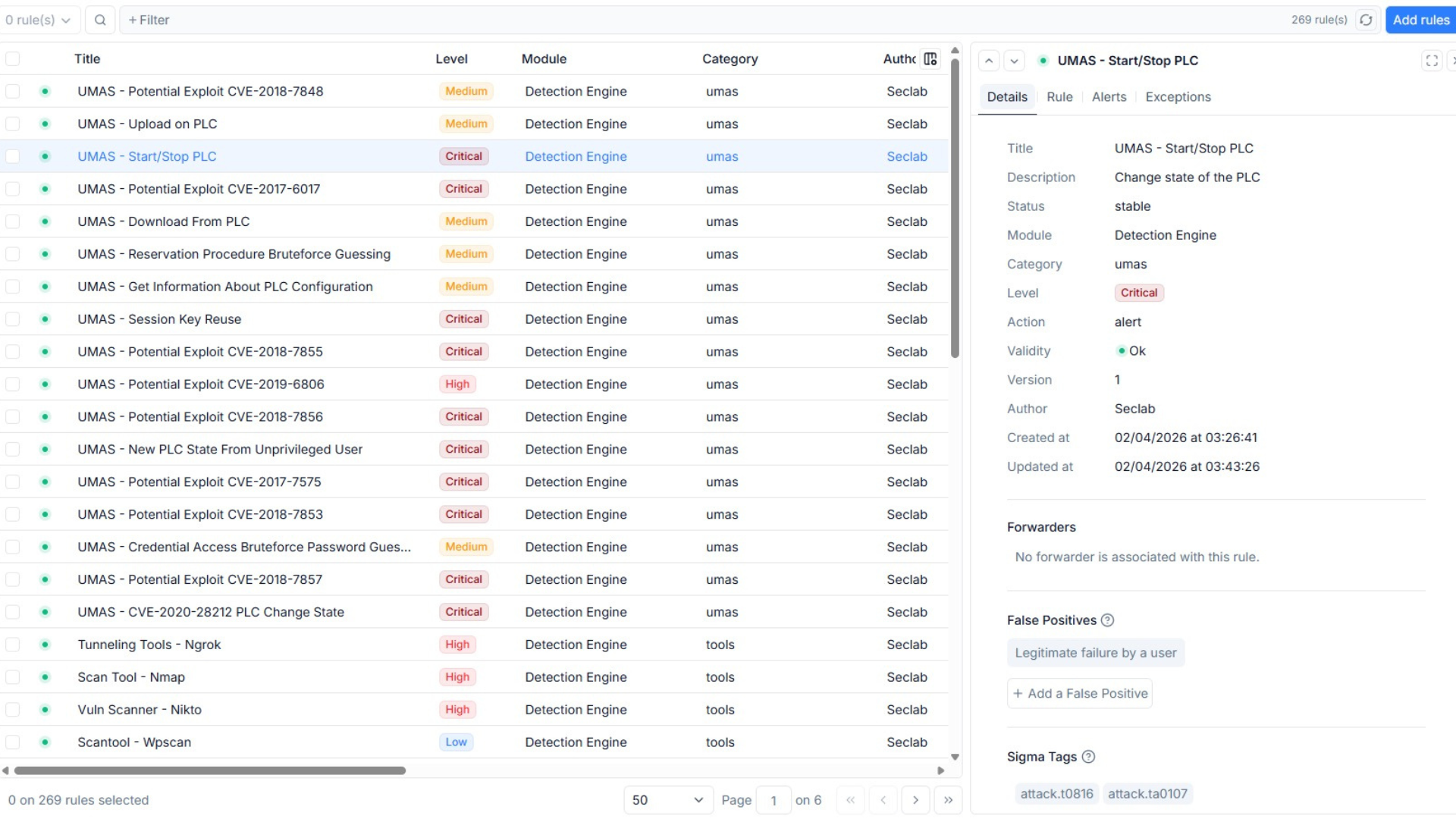1456x819 pixels.
Task: Click the refresh rules icon
Action: (x=1366, y=20)
